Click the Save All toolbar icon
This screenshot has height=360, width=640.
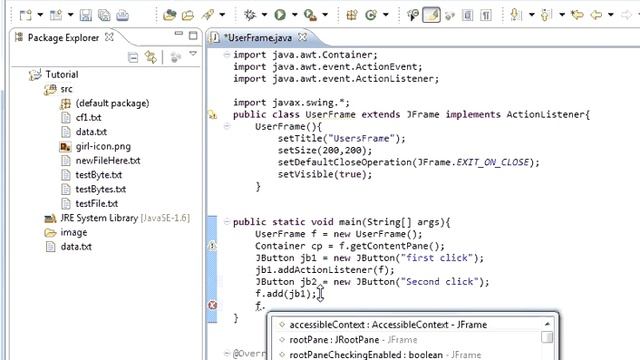pyautogui.click(x=104, y=15)
